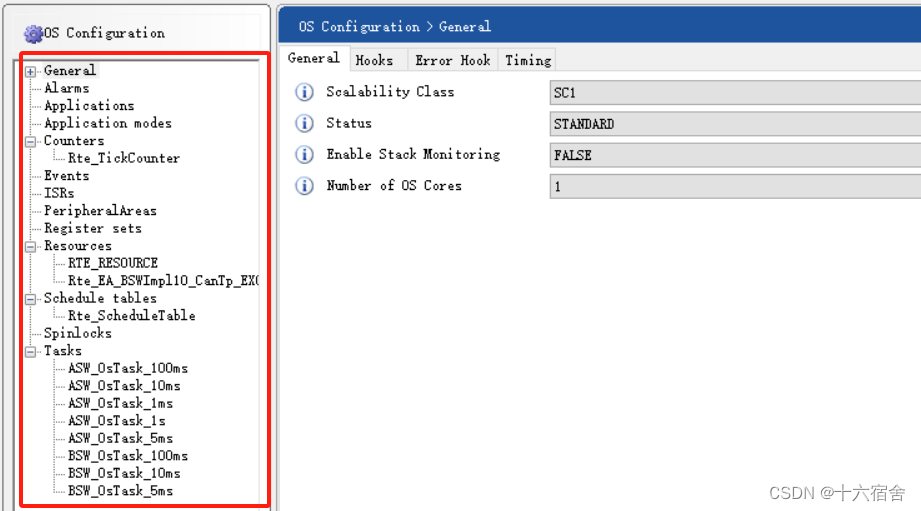This screenshot has width=921, height=511.
Task: Click the Number of OS Cores label
Action: click(394, 186)
